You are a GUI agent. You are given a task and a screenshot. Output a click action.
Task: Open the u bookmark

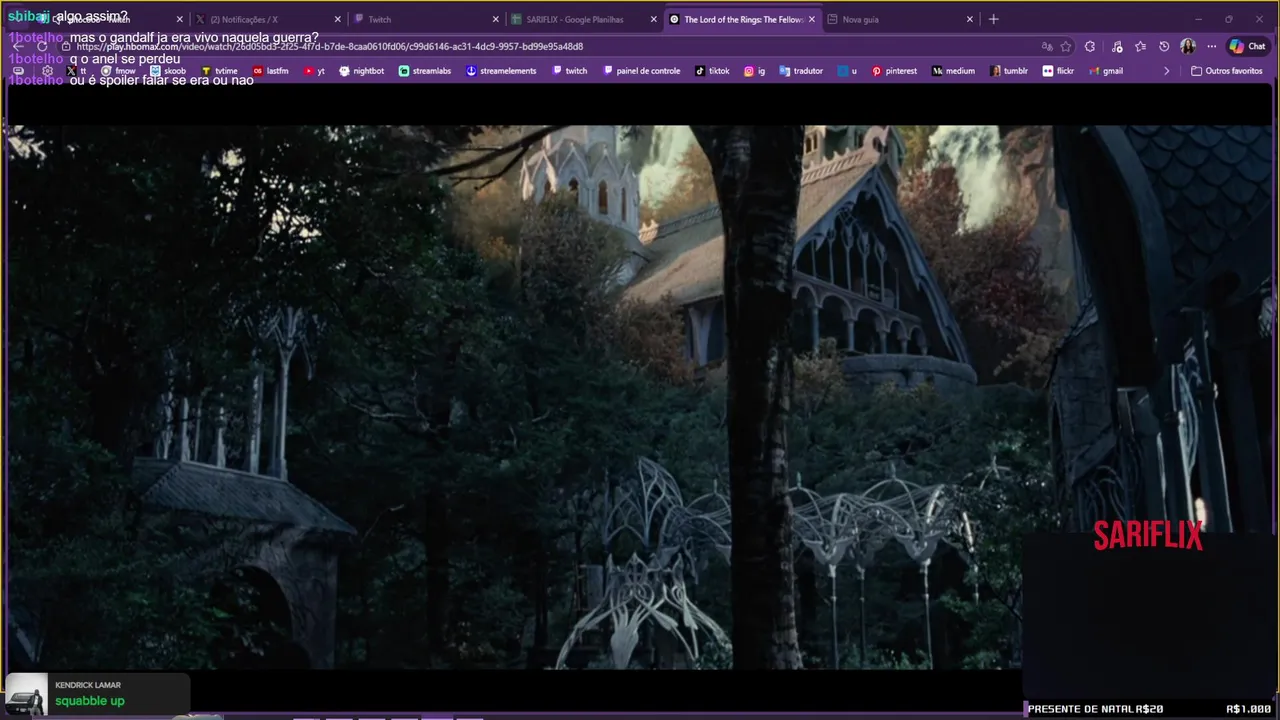coord(847,71)
